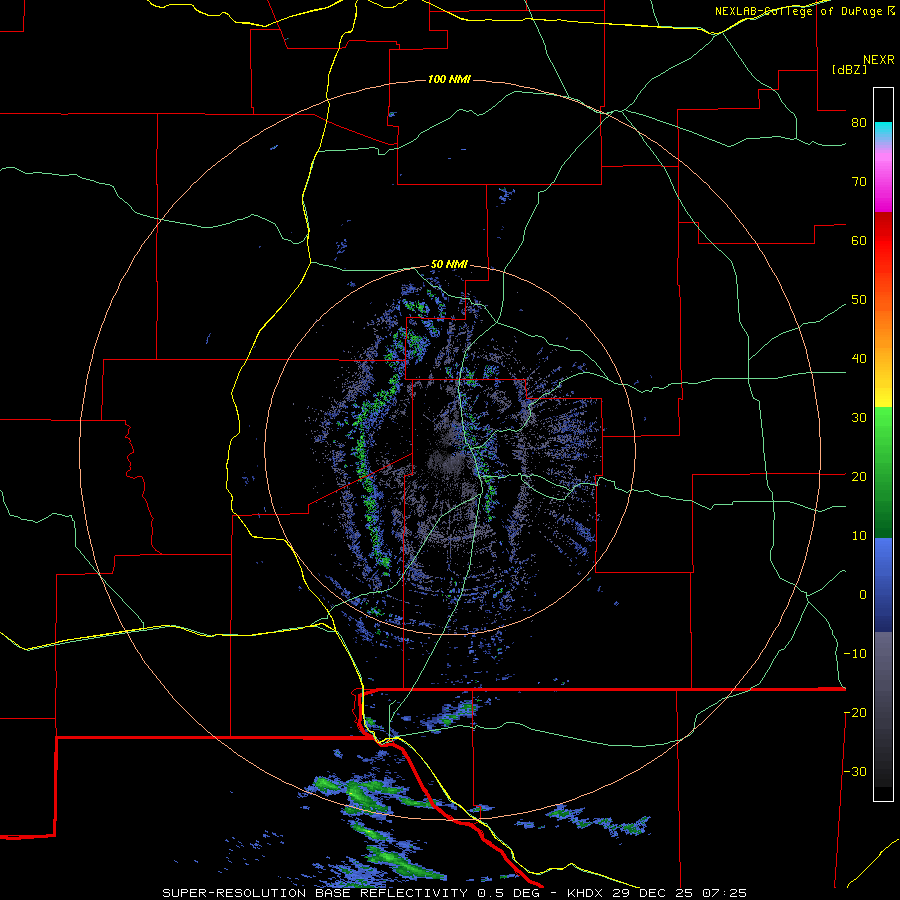Click the "50 NMI" range ring label

(449, 264)
